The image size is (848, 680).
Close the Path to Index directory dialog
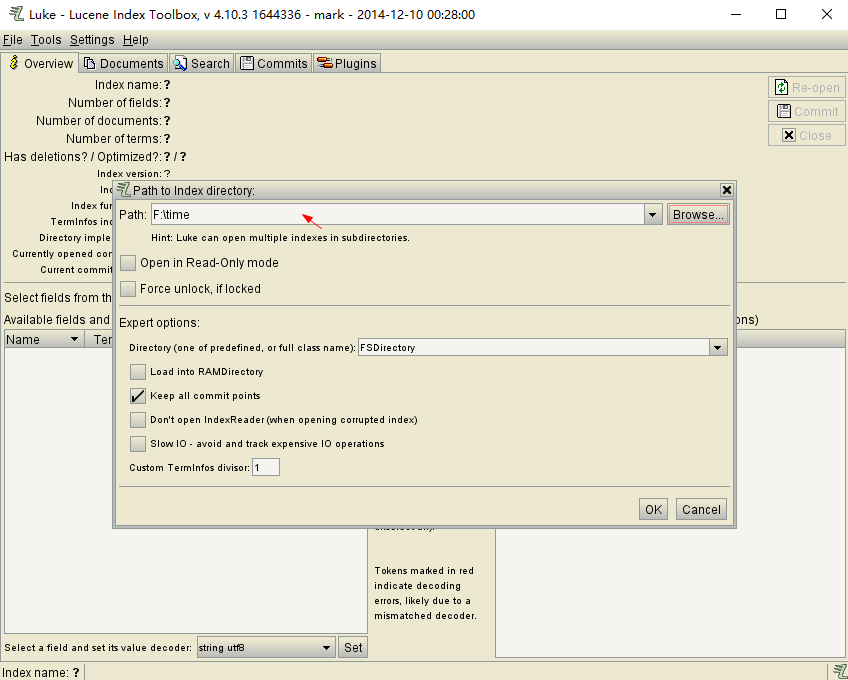(726, 190)
